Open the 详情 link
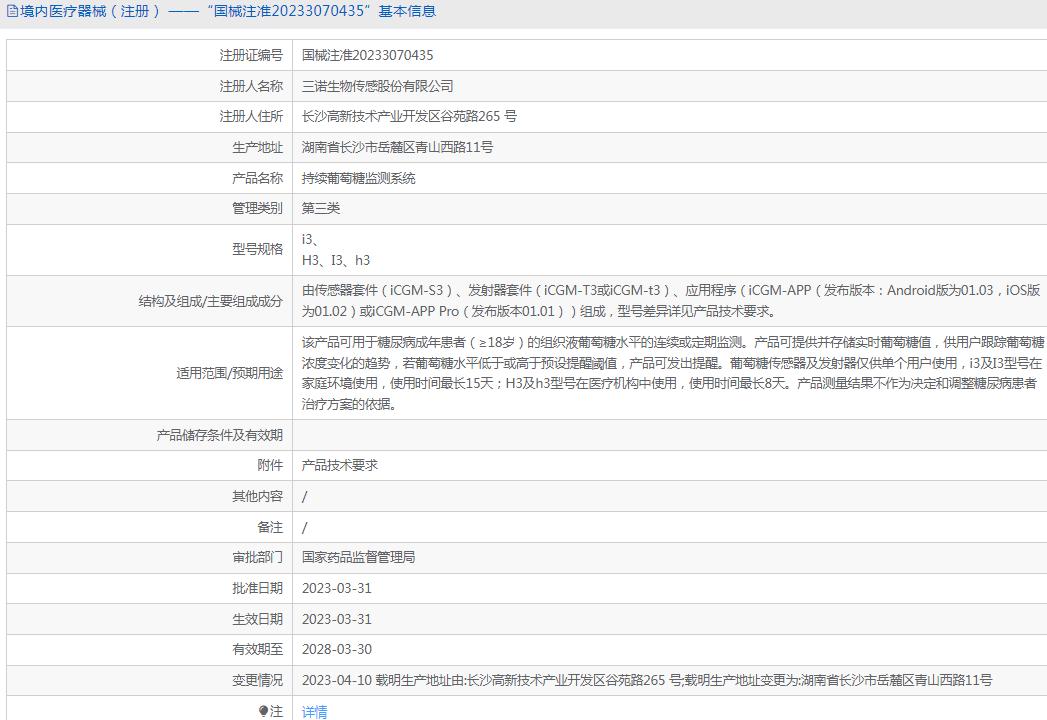This screenshot has height=720, width=1047. click(x=315, y=712)
